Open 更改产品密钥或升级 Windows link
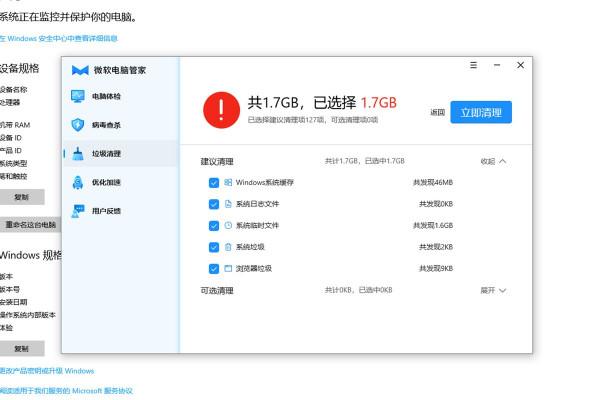The image size is (600, 400). coord(47,371)
